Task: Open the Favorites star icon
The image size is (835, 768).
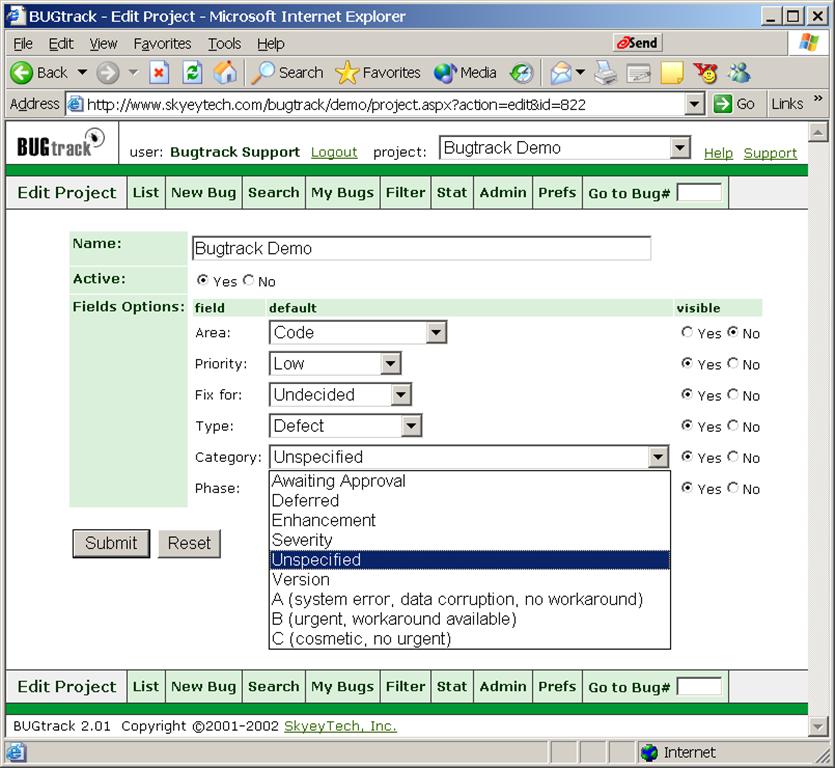Action: [347, 73]
